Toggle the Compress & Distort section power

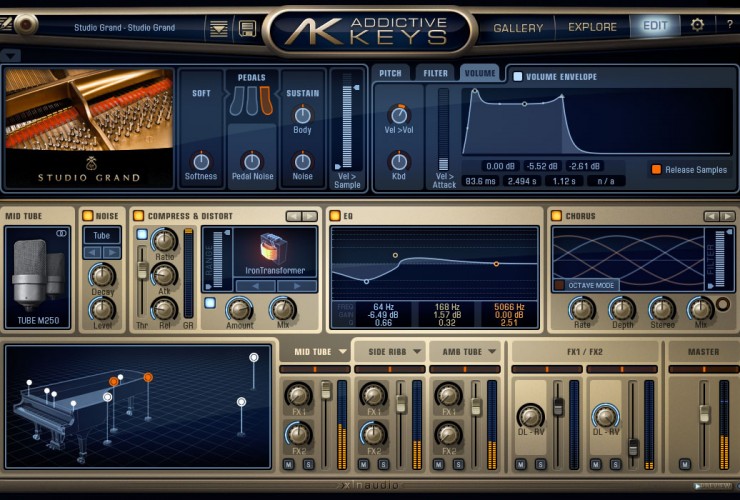(138, 216)
